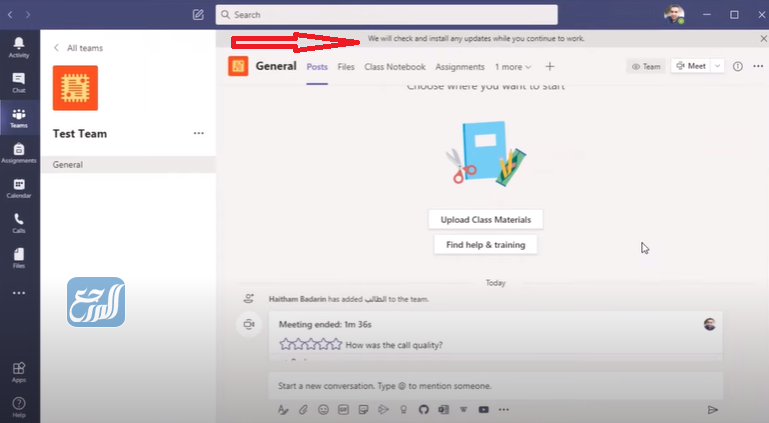Switch to the Files tab
The height and width of the screenshot is (423, 769).
(x=346, y=67)
